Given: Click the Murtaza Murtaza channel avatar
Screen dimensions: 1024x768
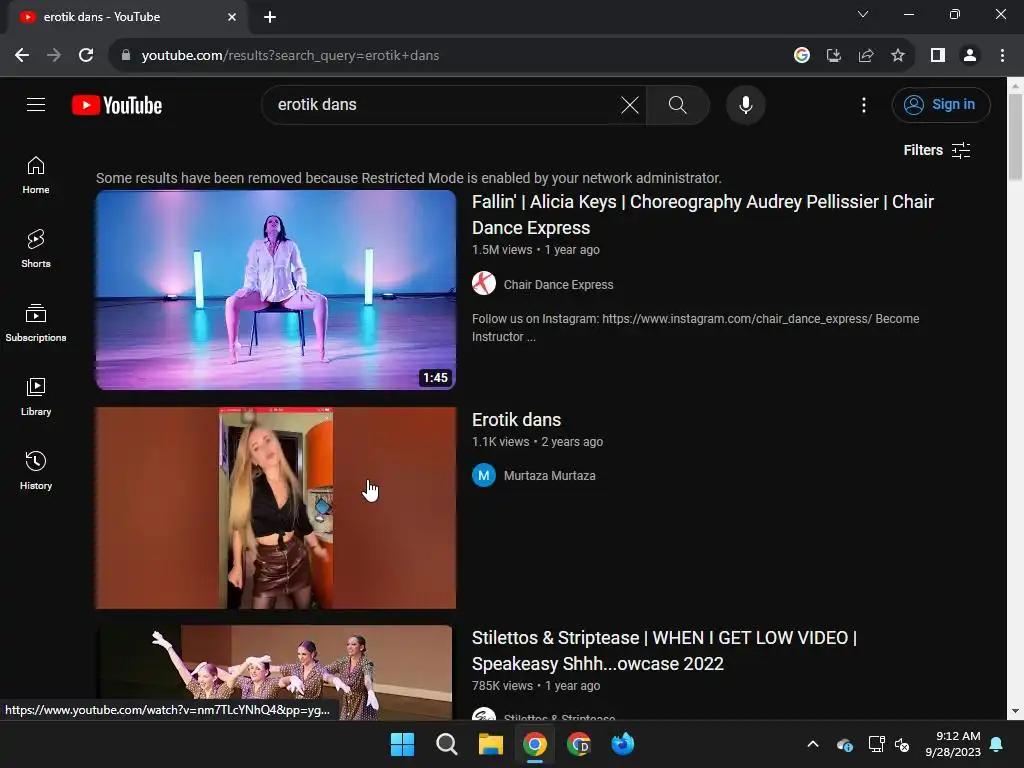Looking at the screenshot, I should (x=484, y=475).
